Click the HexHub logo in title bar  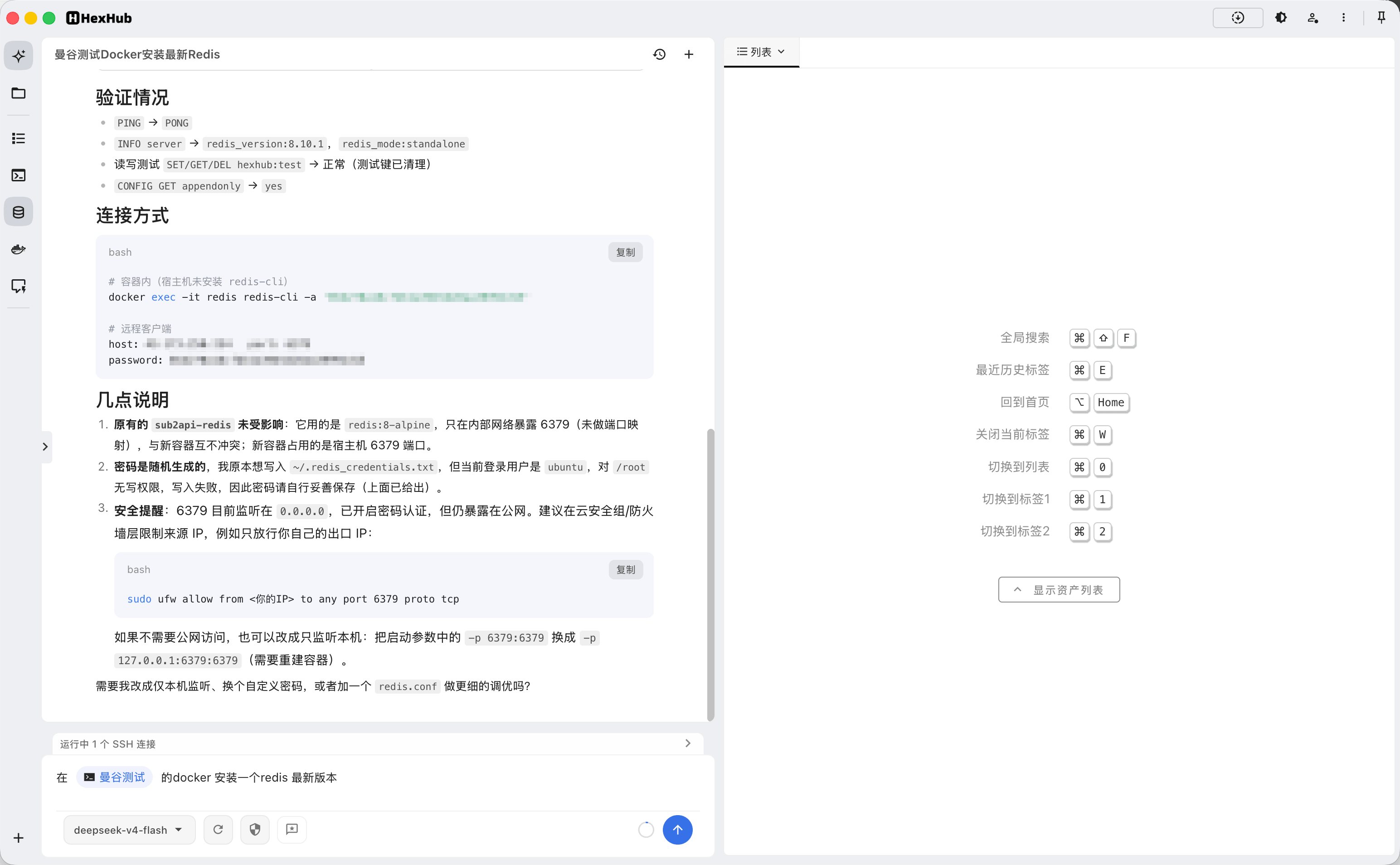(99, 18)
